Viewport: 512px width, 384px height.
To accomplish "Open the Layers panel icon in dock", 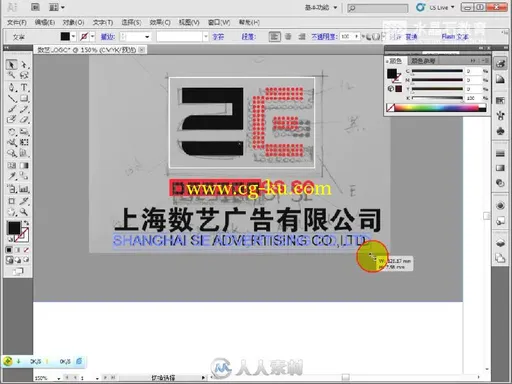I will (x=500, y=243).
